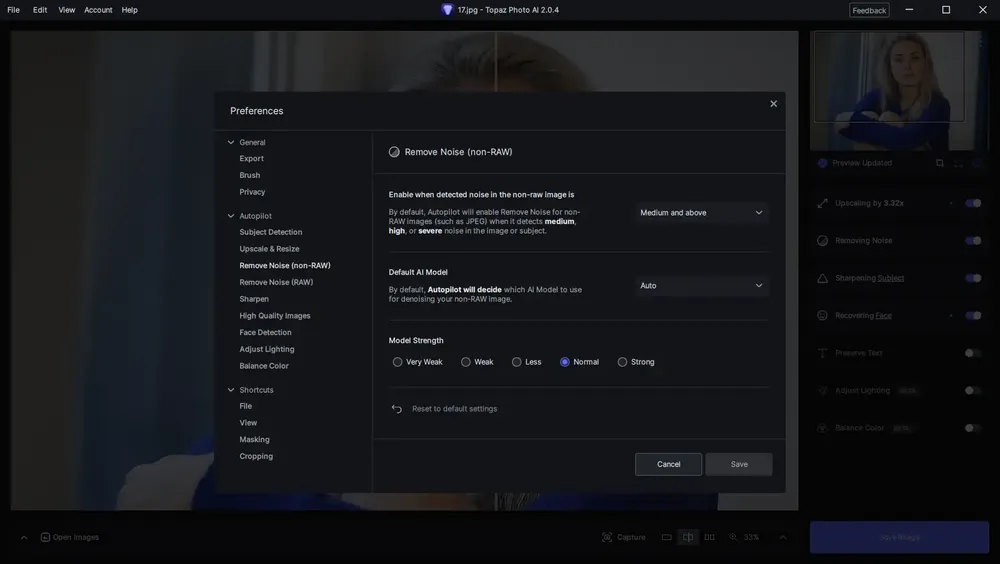
Task: Select the single view icon
Action: 666,537
